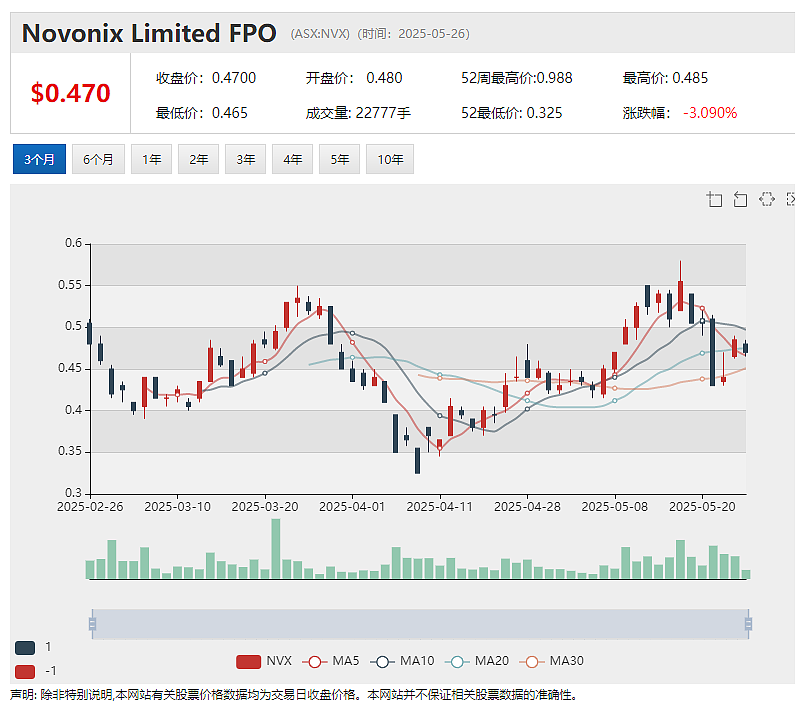
Task: Select the 3个月 time range tab
Action: point(39,159)
